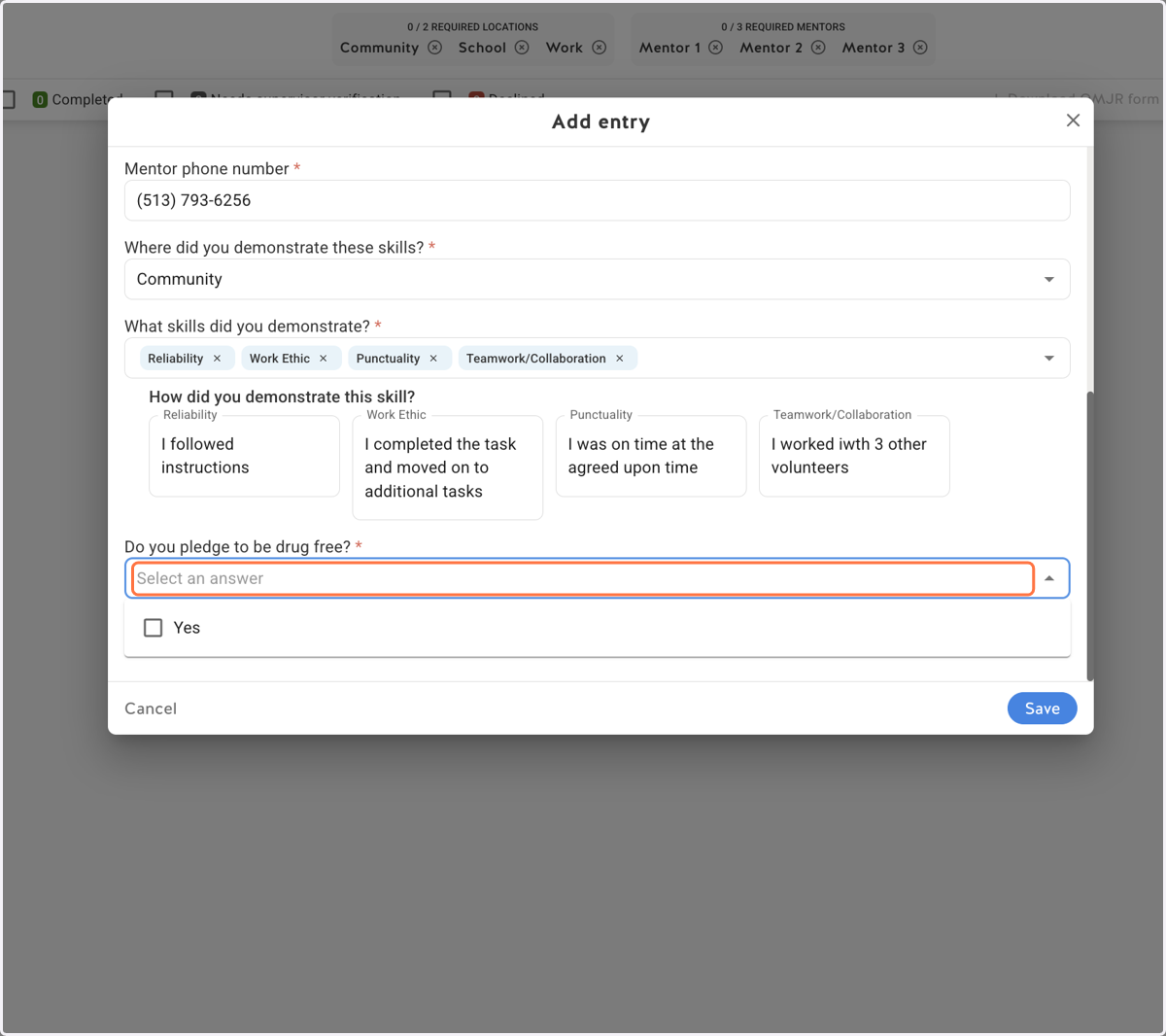Image resolution: width=1166 pixels, height=1036 pixels.
Task: Click Cancel to discard the entry
Action: click(x=151, y=708)
